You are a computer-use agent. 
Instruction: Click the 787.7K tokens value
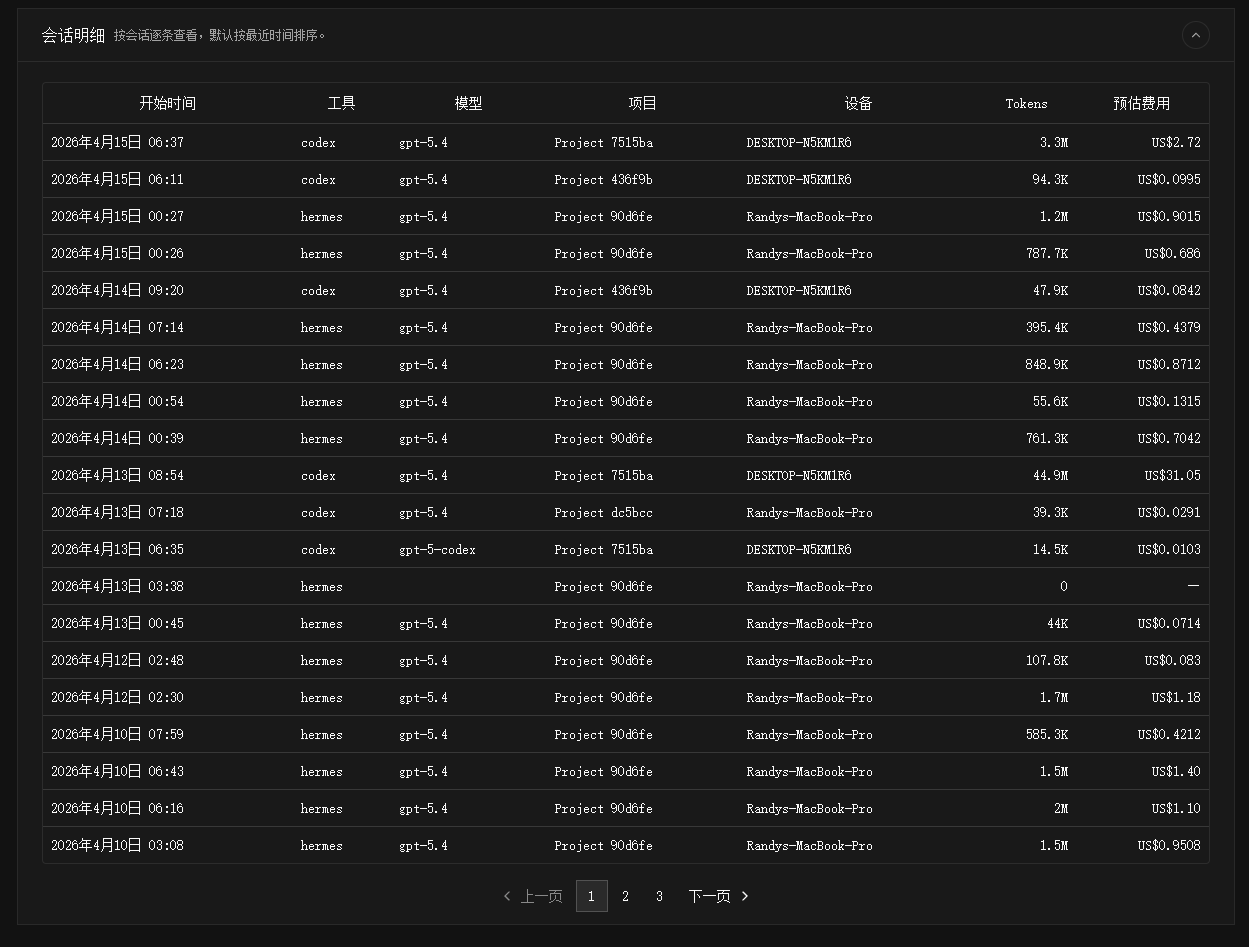pos(1047,253)
